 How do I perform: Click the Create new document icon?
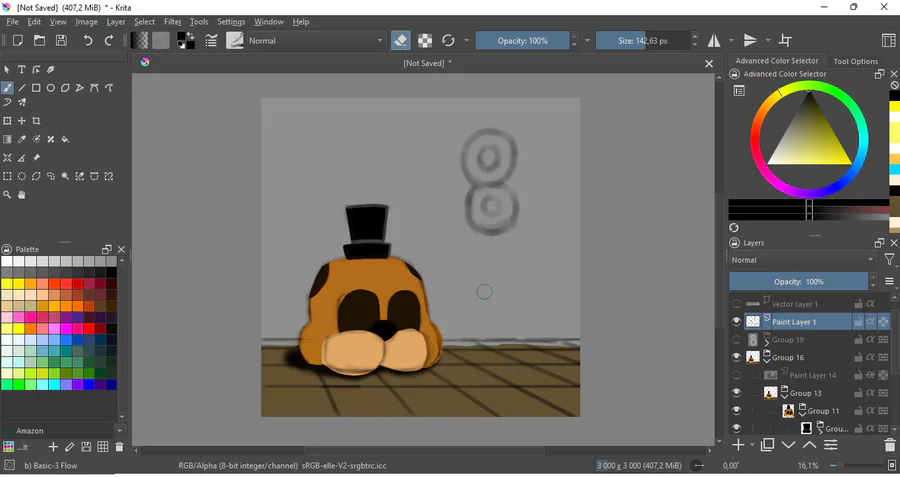18,41
